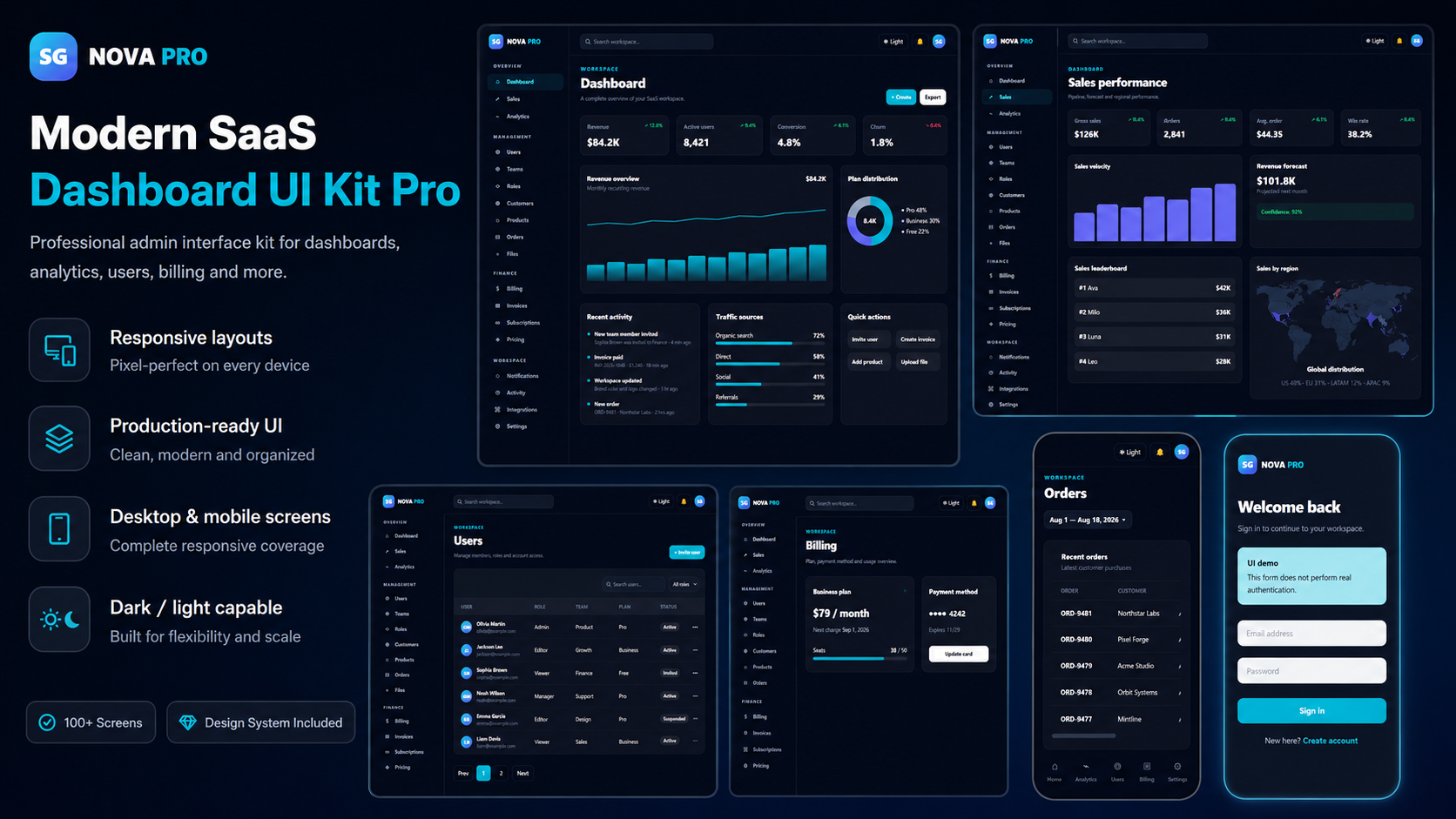
Task: Open the more options menu for Liam Davis
Action: [695, 742]
